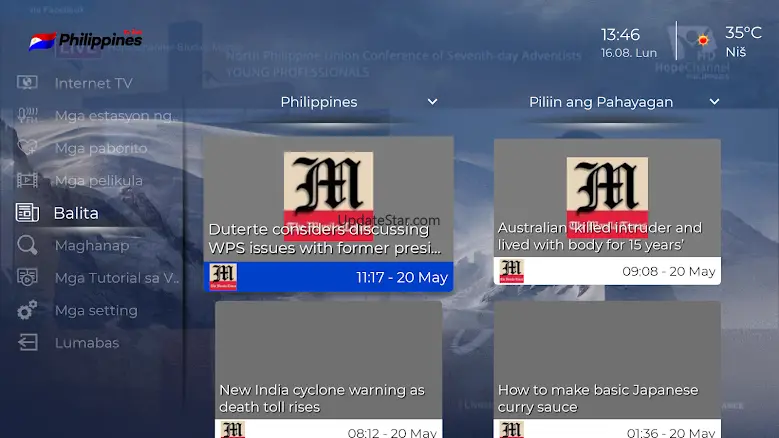Screen dimensions: 779x438
Task: Open the Mga estasyon ng radio menu item
Action: point(116,116)
